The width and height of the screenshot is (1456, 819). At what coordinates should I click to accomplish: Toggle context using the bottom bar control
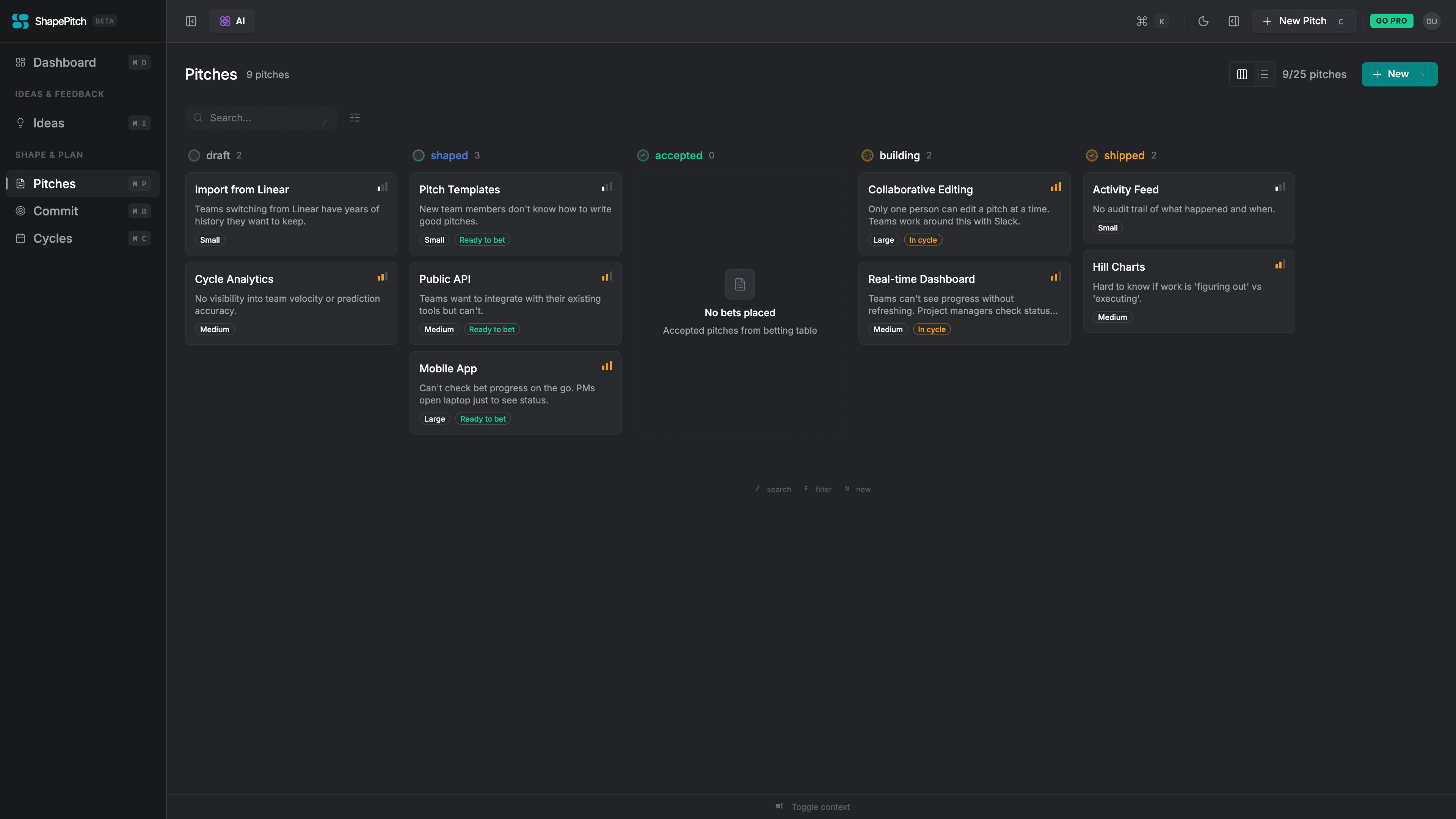tap(813, 806)
